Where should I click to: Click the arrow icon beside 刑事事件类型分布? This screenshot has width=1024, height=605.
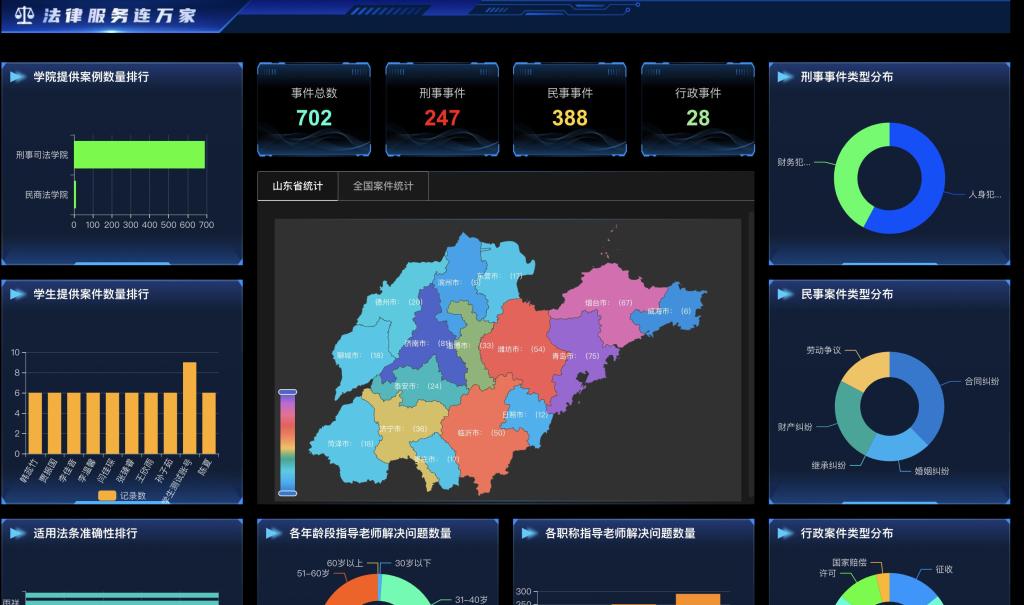pyautogui.click(x=784, y=77)
